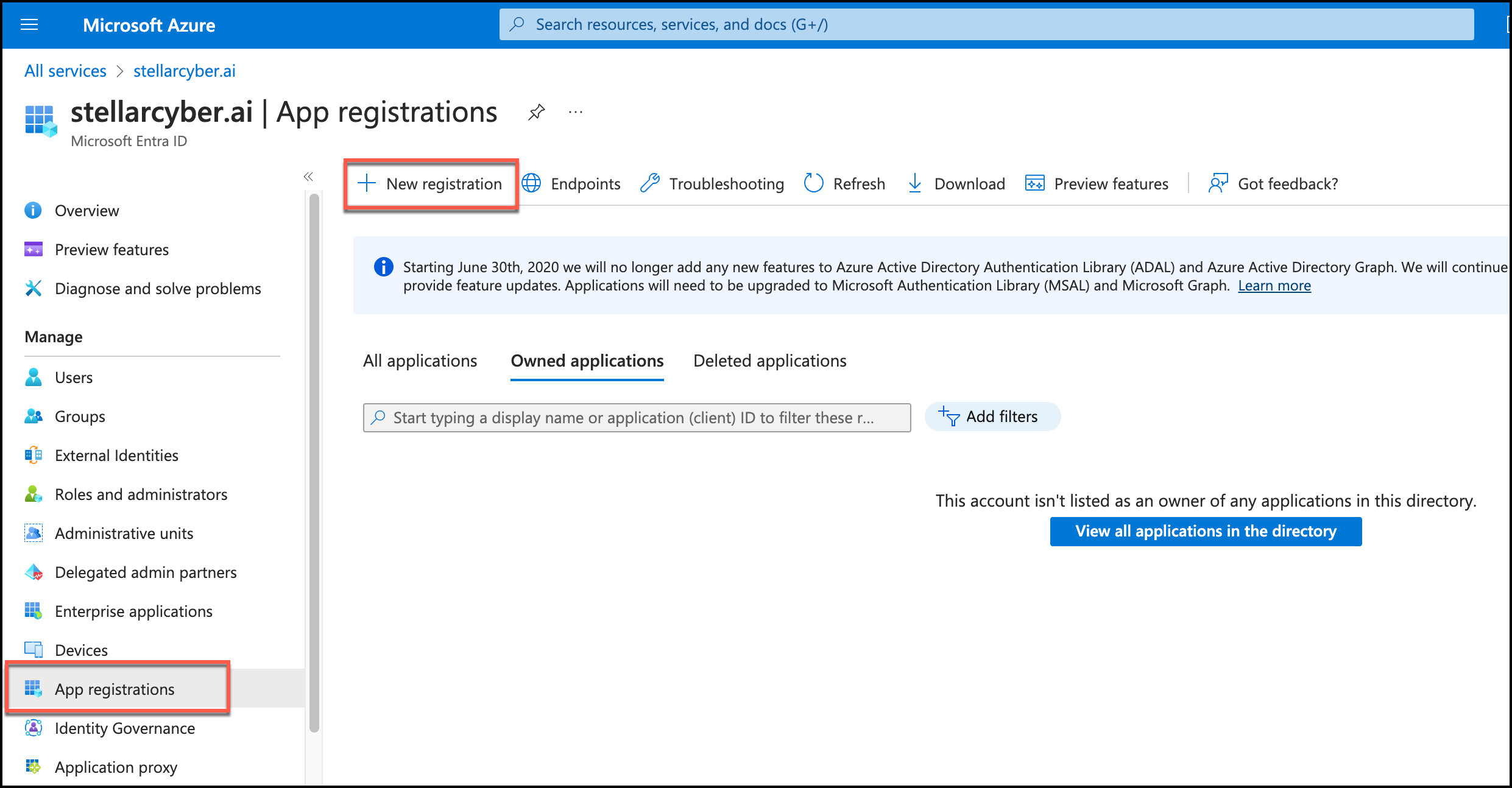The height and width of the screenshot is (788, 1512).
Task: Click the sidebar vertical scrollbar
Action: (314, 463)
